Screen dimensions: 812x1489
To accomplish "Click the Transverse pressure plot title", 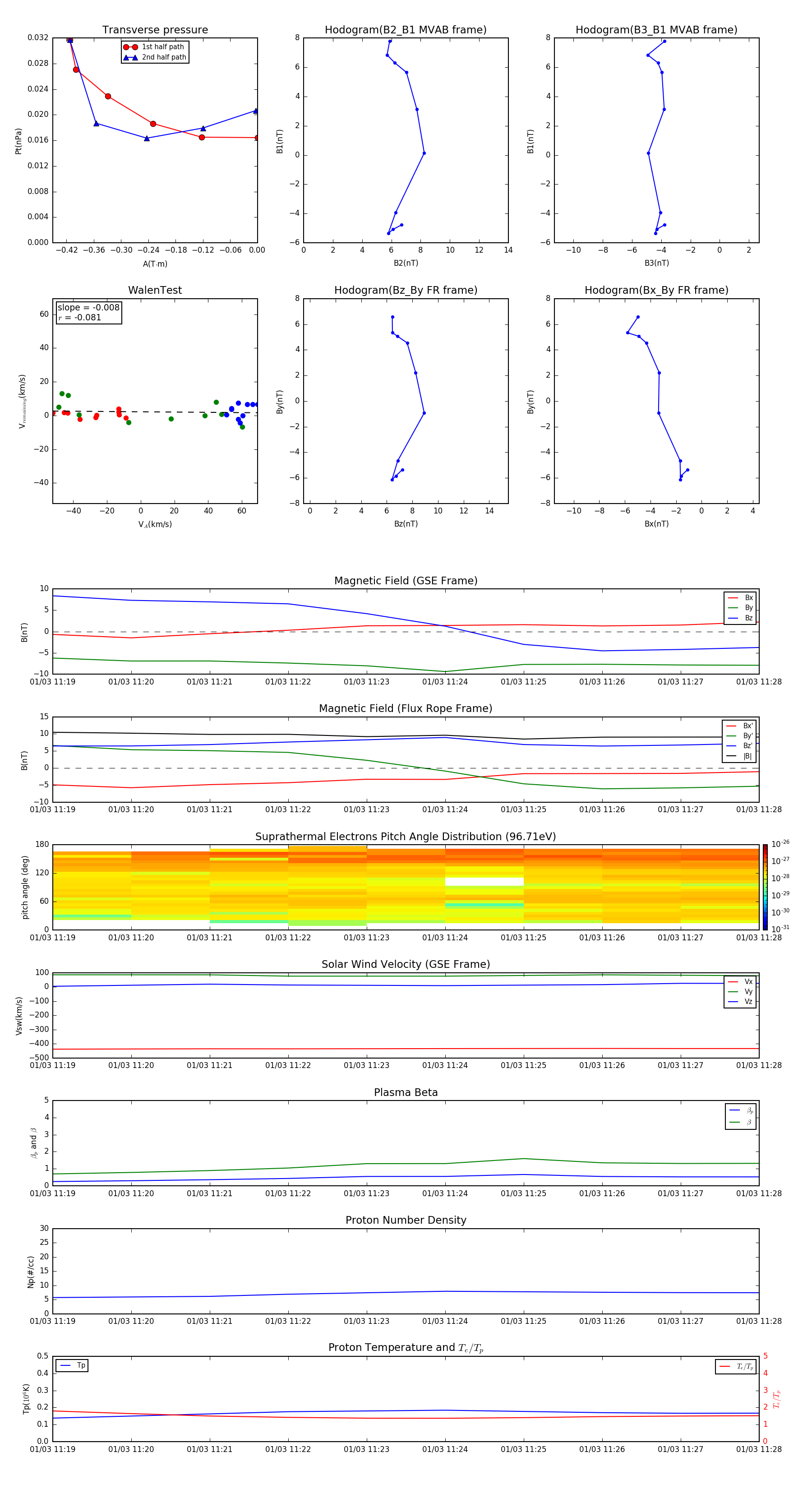I will click(155, 30).
